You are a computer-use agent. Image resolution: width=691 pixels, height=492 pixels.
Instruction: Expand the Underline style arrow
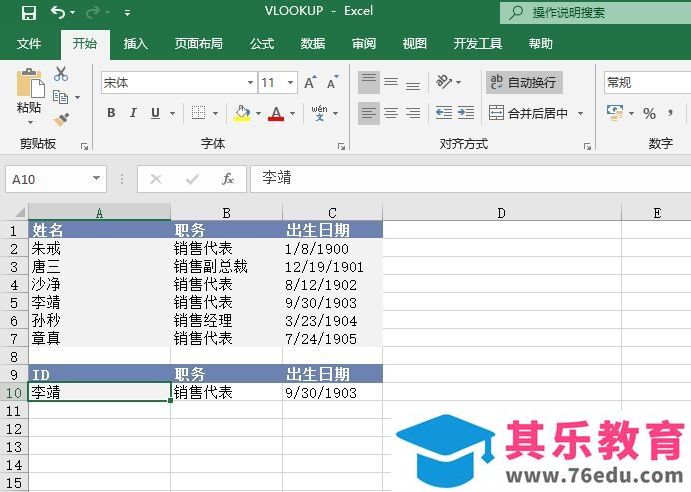point(172,113)
